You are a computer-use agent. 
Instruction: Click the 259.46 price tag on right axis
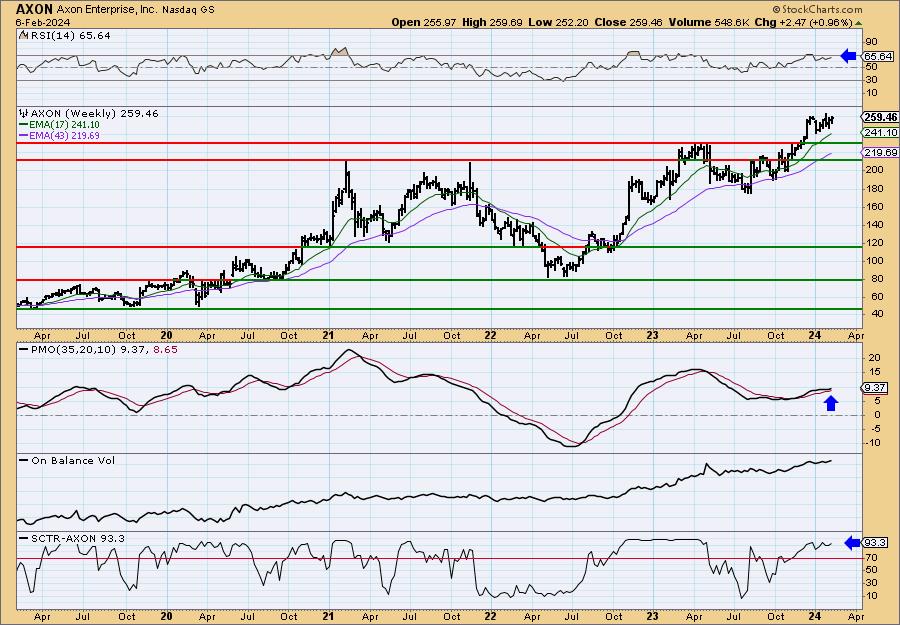coord(880,117)
